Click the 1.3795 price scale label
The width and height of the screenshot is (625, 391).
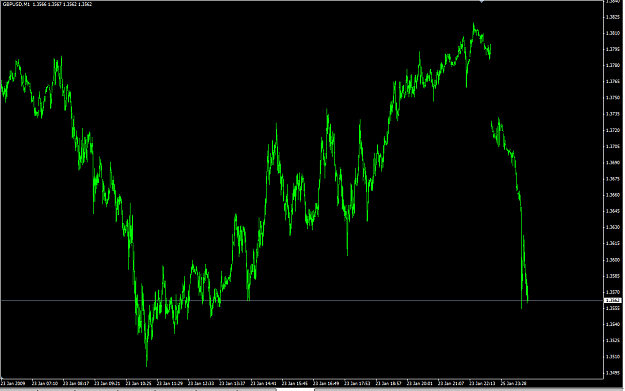(x=613, y=49)
